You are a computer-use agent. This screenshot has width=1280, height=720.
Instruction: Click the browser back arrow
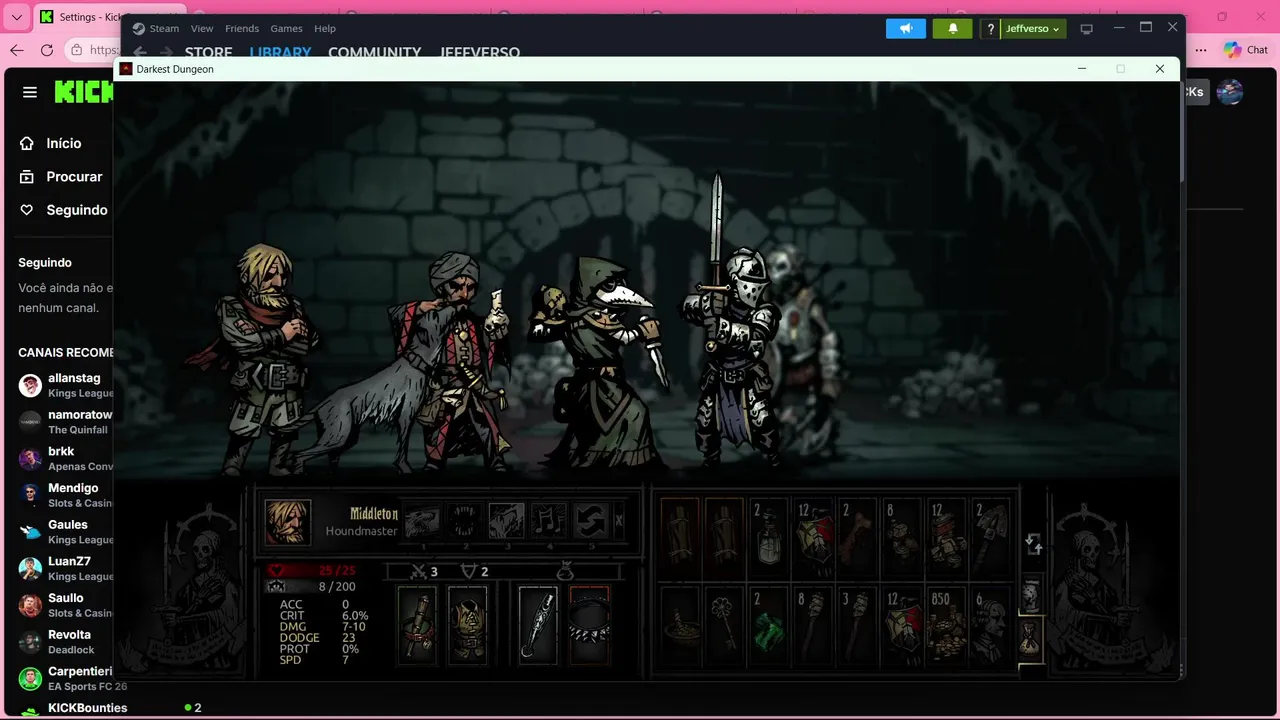16,50
